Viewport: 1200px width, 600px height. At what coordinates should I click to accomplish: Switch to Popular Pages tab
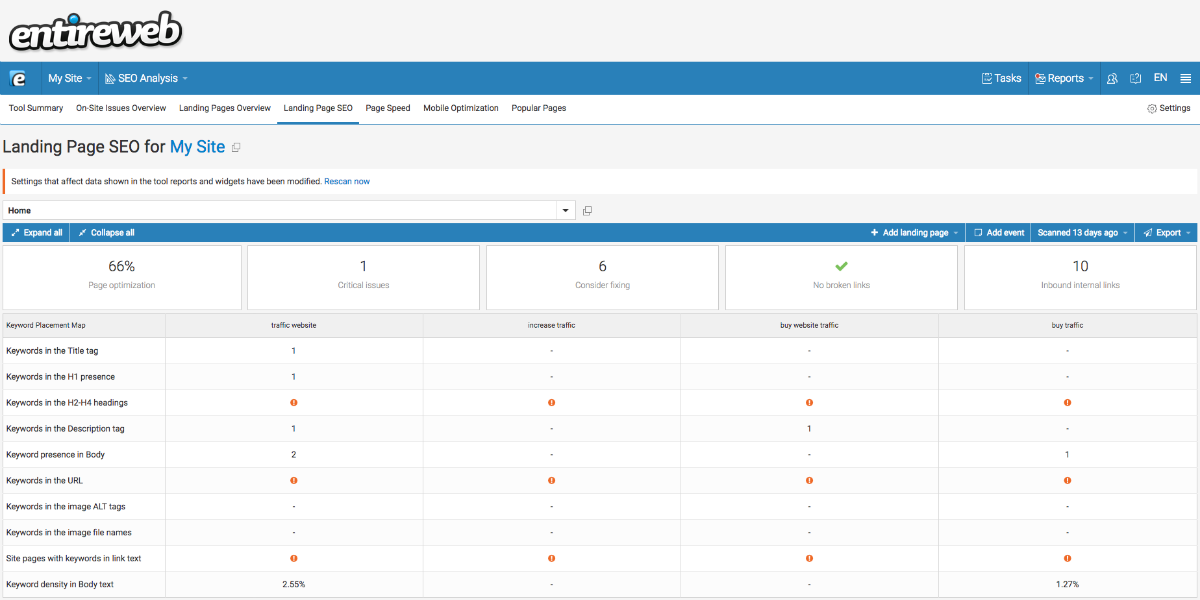pos(539,108)
